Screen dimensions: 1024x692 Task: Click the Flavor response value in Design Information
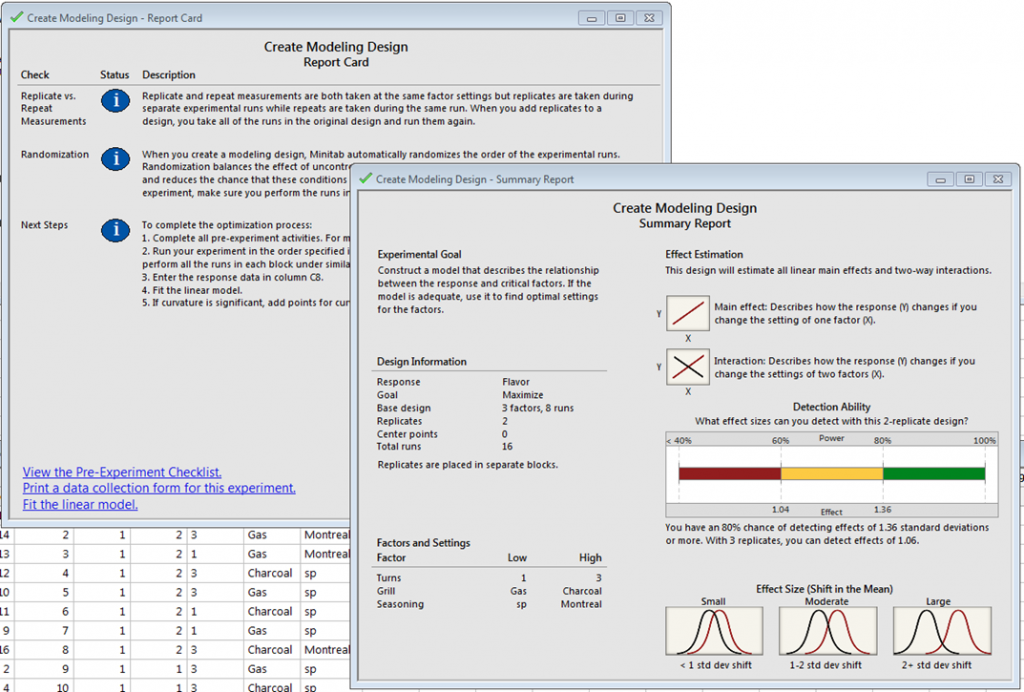tap(516, 382)
